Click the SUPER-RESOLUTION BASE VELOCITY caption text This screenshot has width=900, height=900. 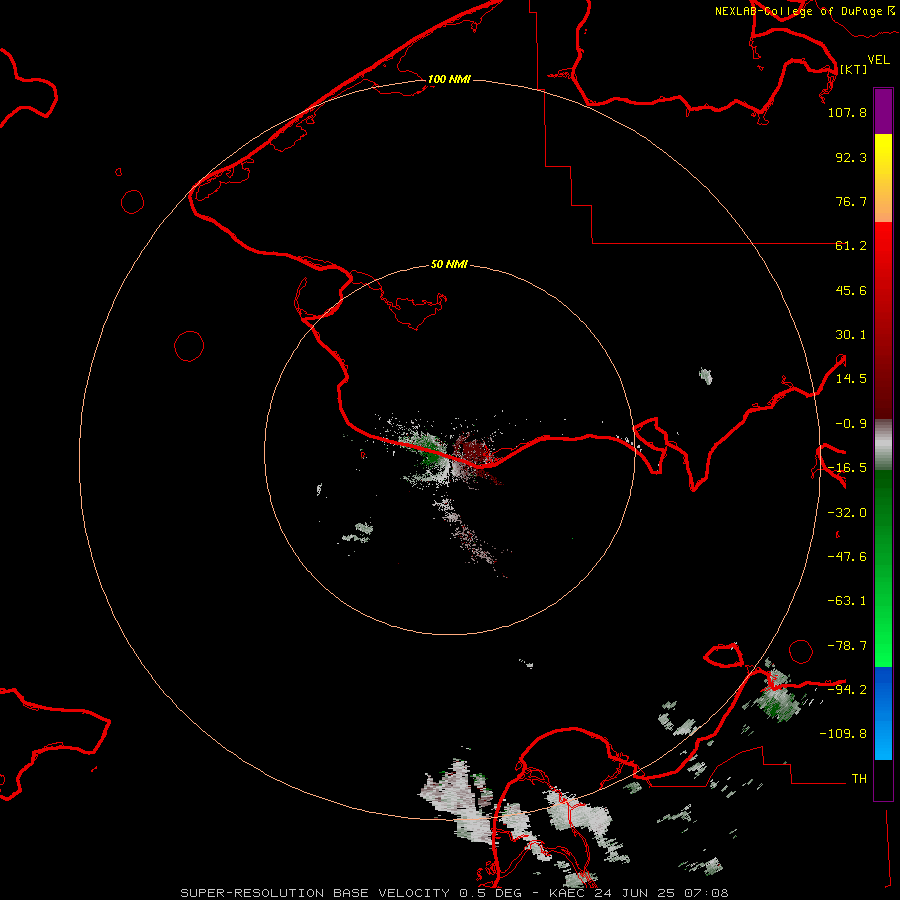point(315,893)
